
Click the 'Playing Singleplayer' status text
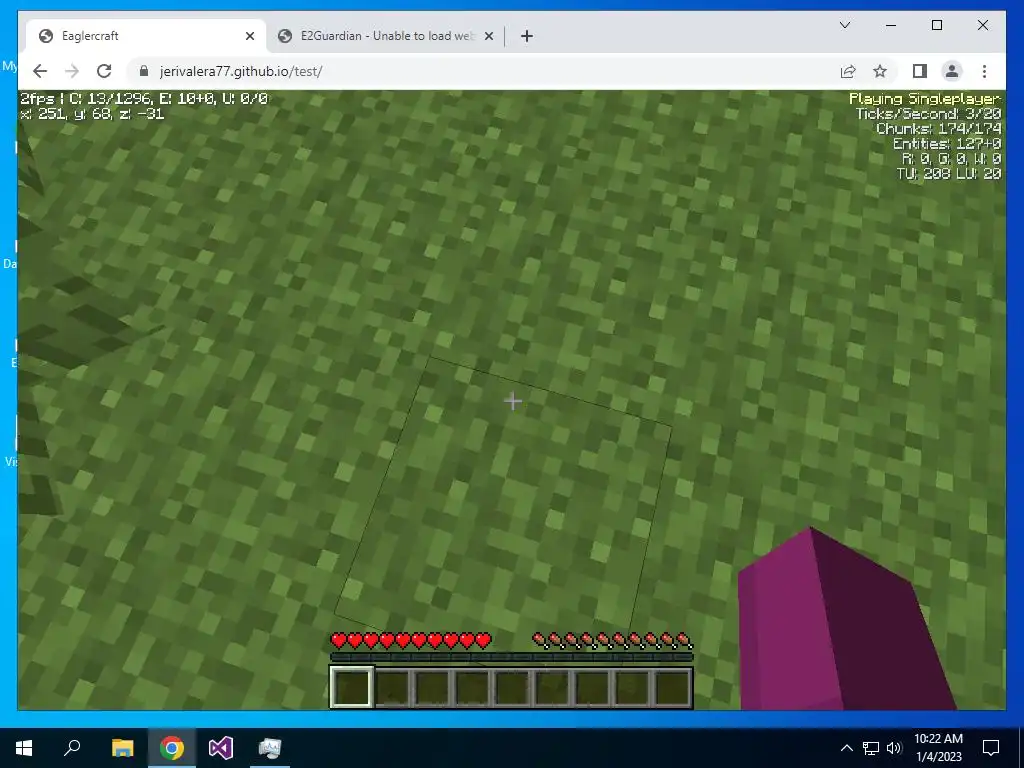925,99
